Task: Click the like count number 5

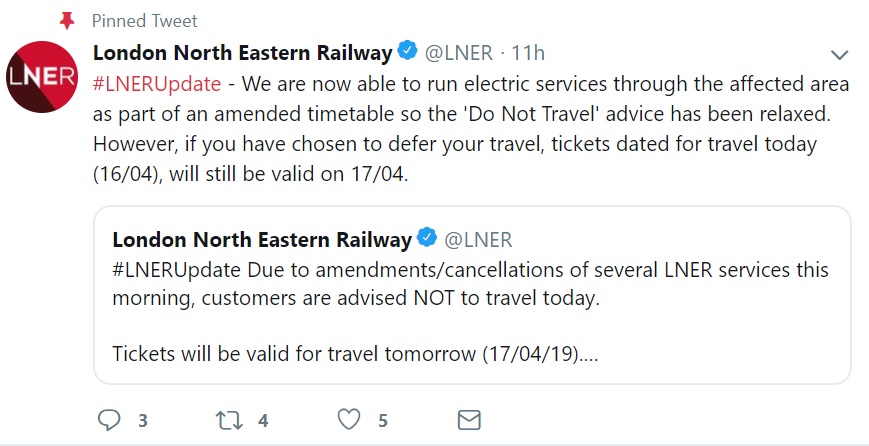Action: point(382,421)
